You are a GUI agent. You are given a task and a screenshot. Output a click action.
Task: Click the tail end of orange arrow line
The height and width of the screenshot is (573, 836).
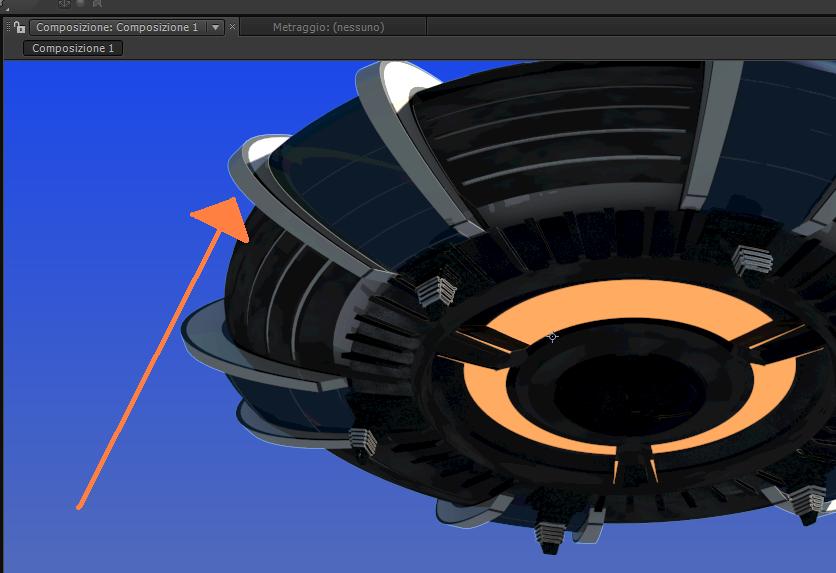pos(80,505)
